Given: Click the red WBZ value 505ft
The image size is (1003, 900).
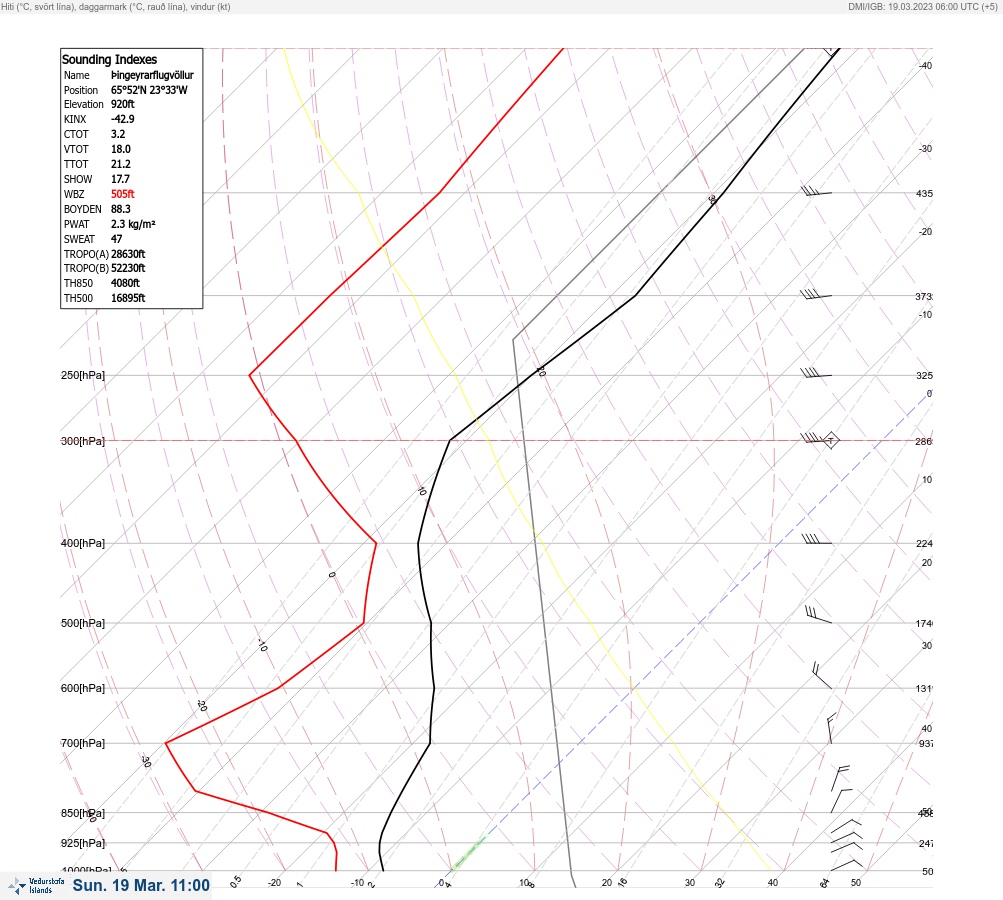Looking at the screenshot, I should coord(123,194).
